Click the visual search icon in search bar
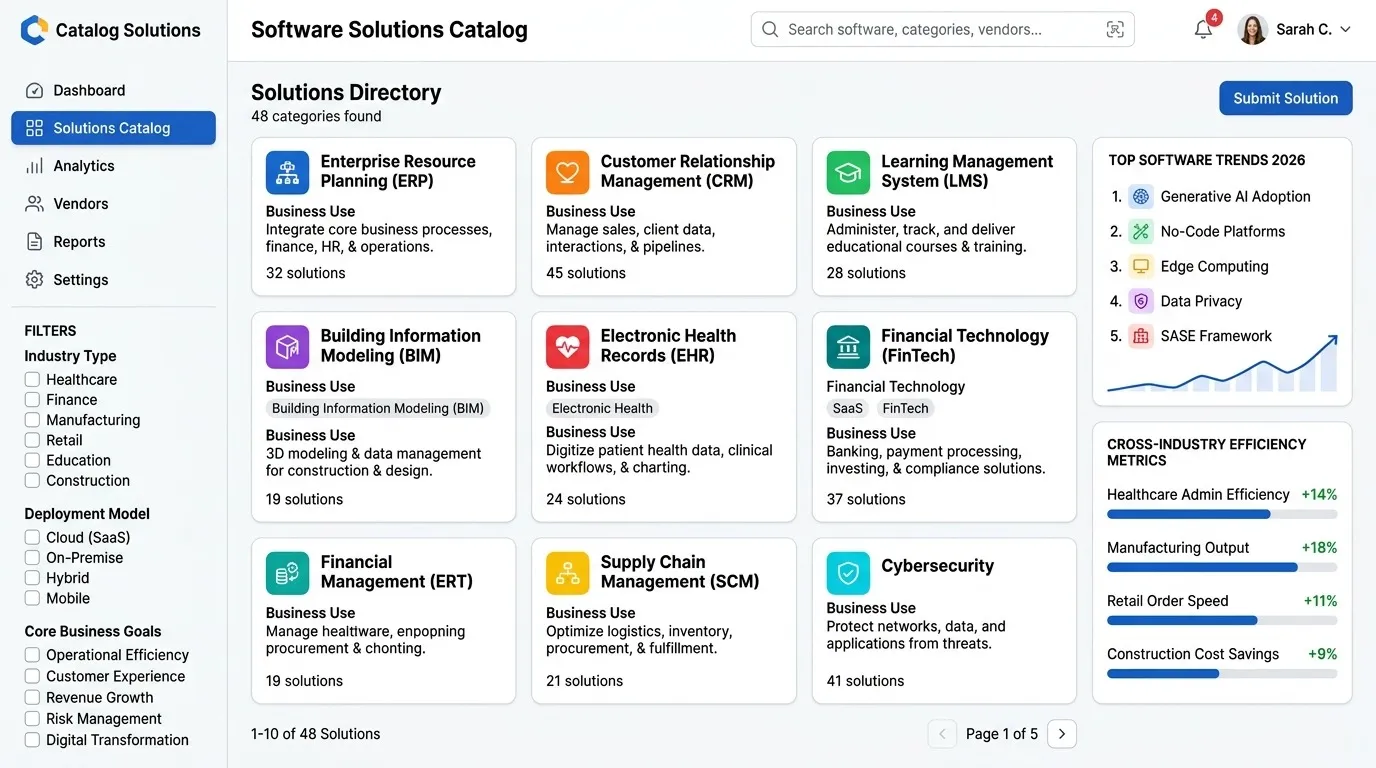This screenshot has height=768, width=1376. point(1115,30)
